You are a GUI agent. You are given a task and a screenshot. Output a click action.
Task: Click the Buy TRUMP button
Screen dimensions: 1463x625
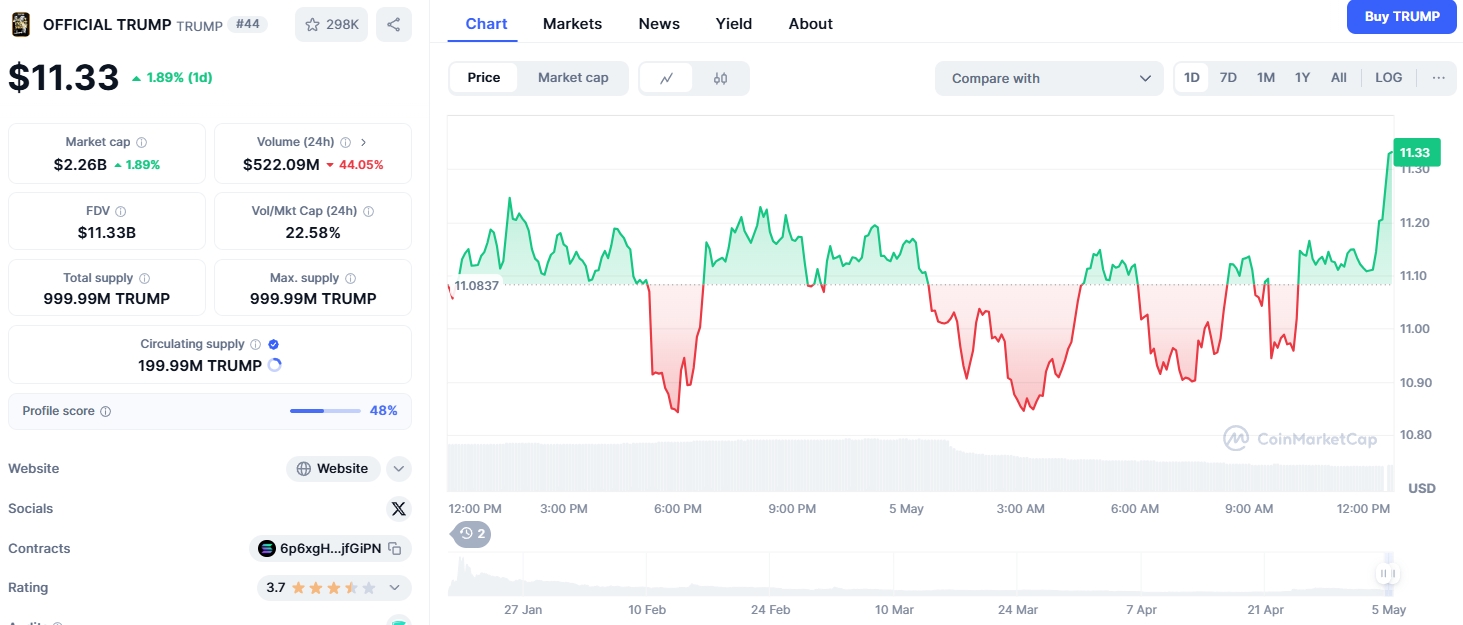(1402, 16)
